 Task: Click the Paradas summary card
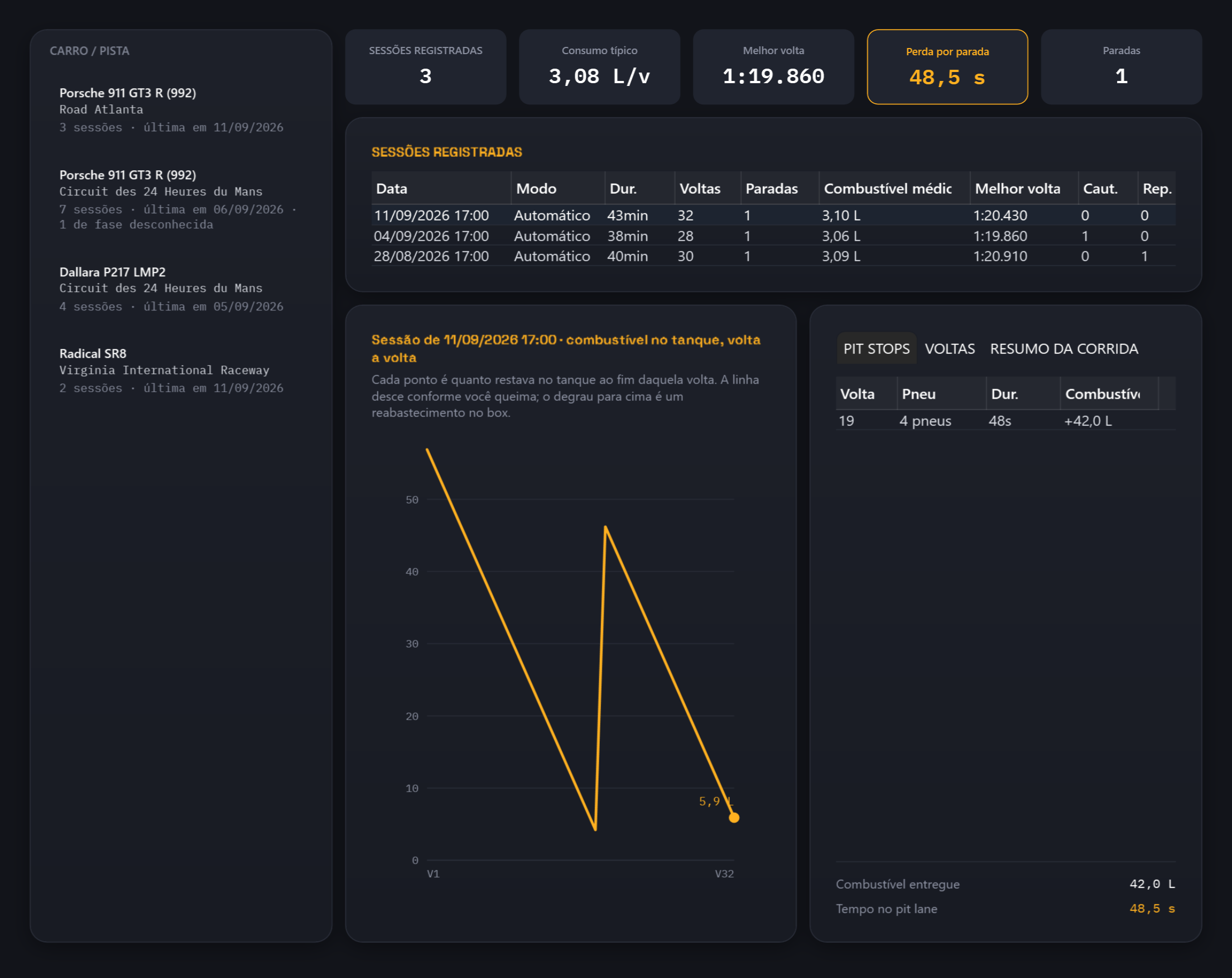(x=1121, y=67)
